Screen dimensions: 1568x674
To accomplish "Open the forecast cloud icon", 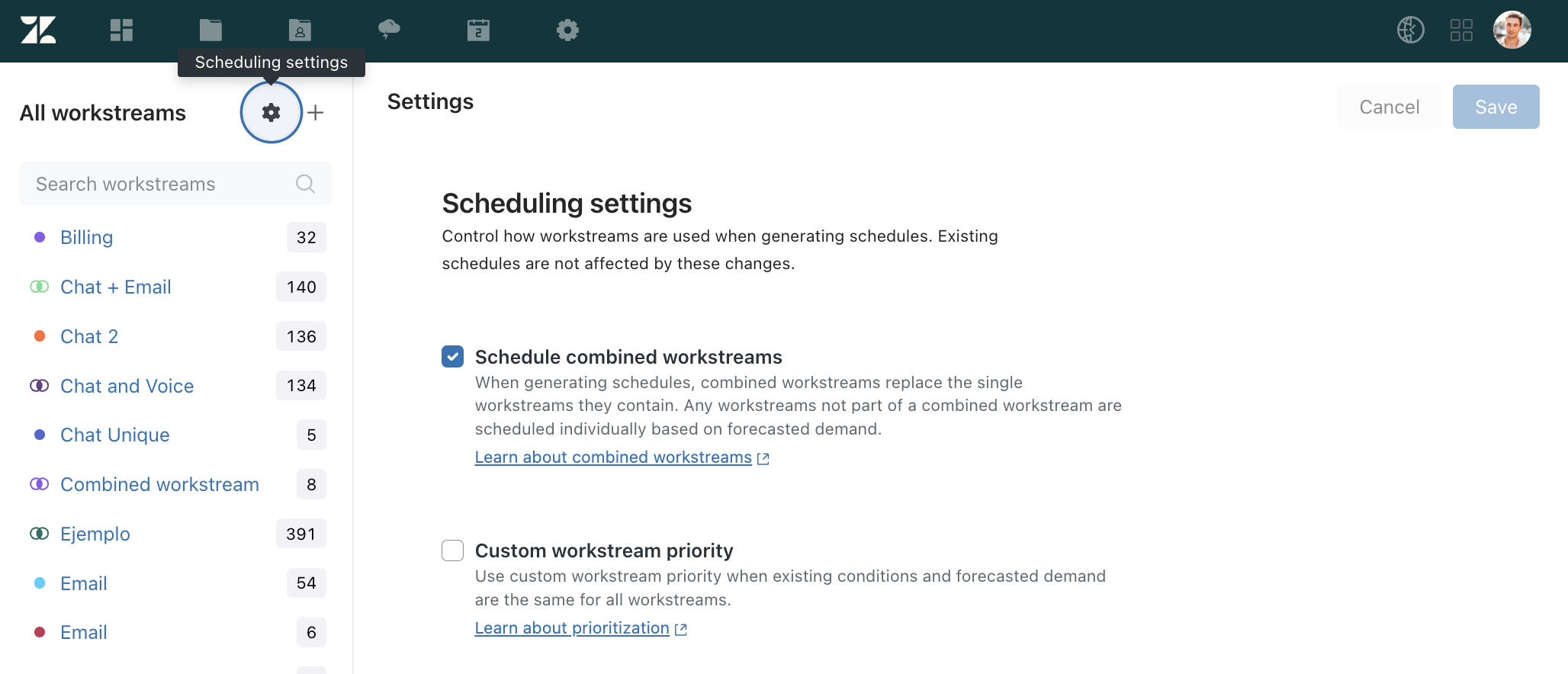I will (x=389, y=30).
